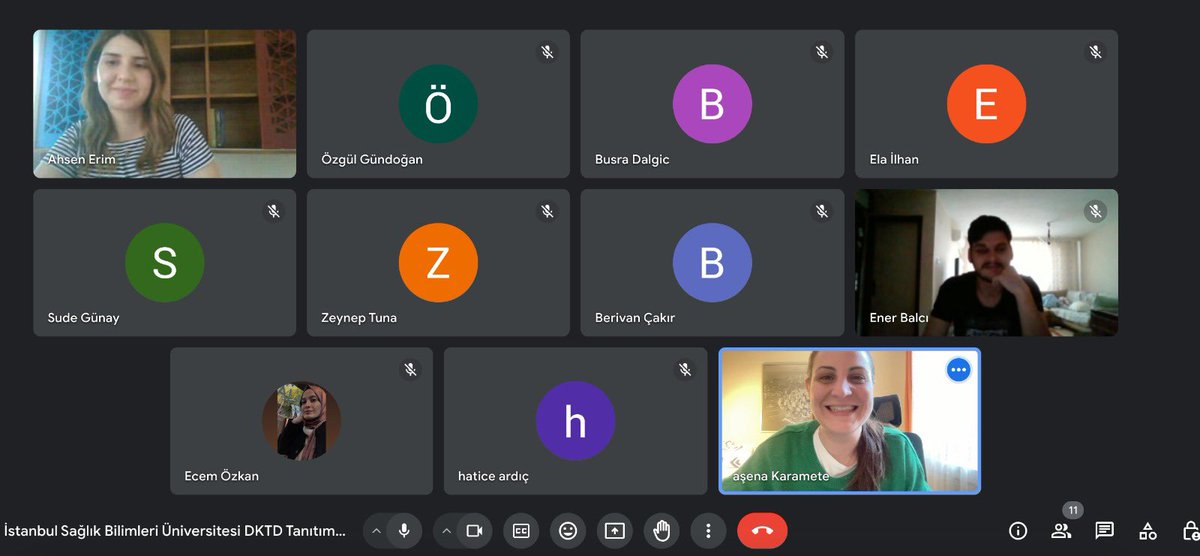Screen dimensions: 1200x556
Task: Click the muted mic icon on Zeynep Tuna tile
Action: (547, 211)
